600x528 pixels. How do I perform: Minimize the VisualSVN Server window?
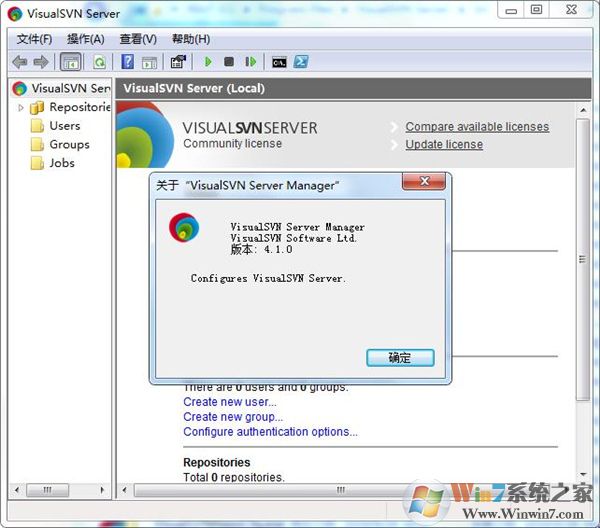pos(511,11)
